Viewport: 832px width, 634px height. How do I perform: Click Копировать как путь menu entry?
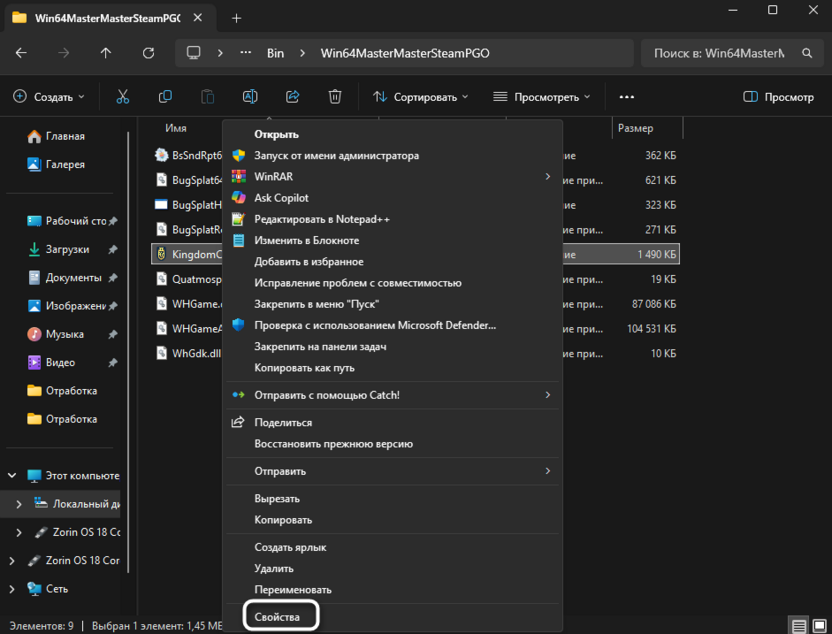(x=305, y=368)
